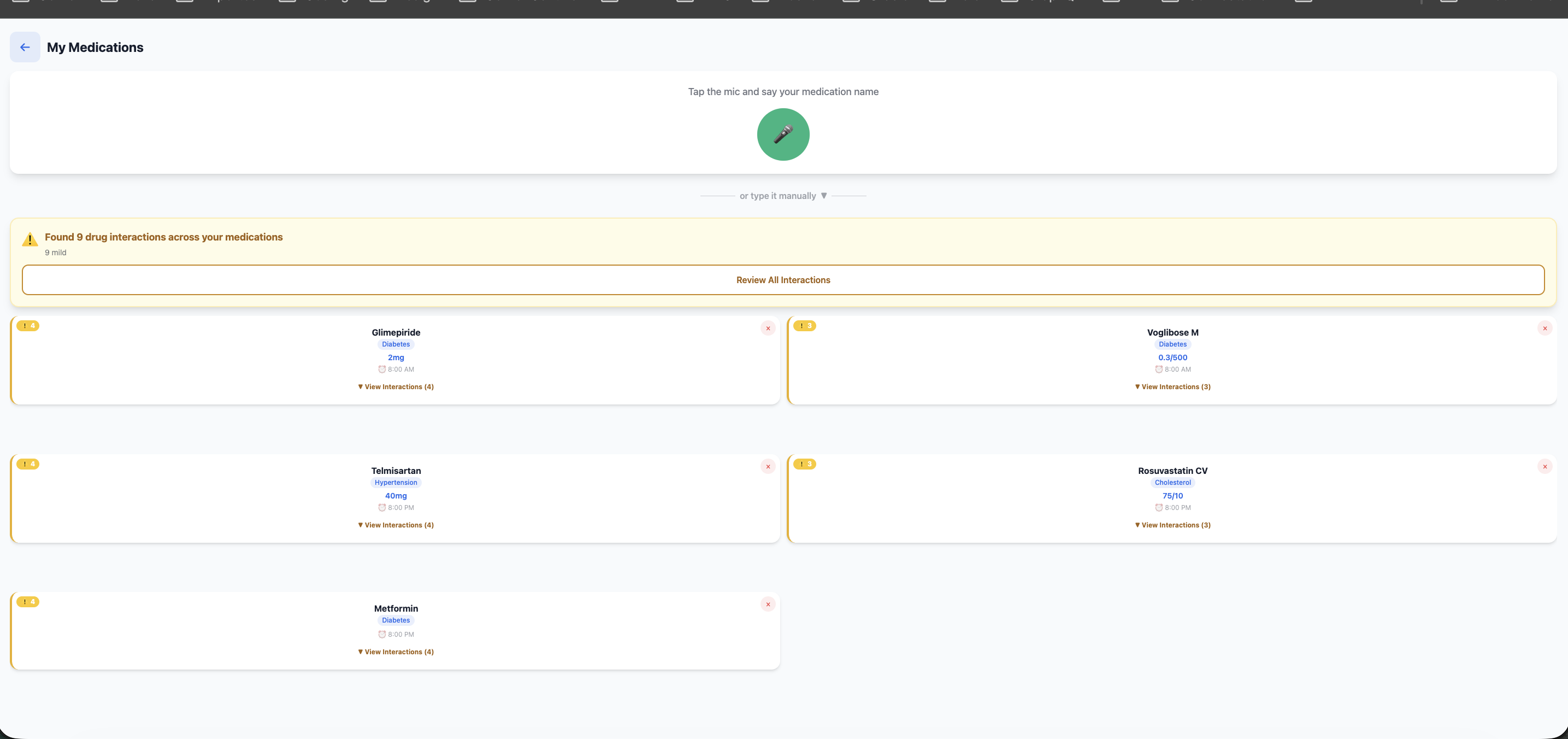Viewport: 1568px width, 739px height.
Task: Expand View Interactions under Glimepiride
Action: coord(396,386)
